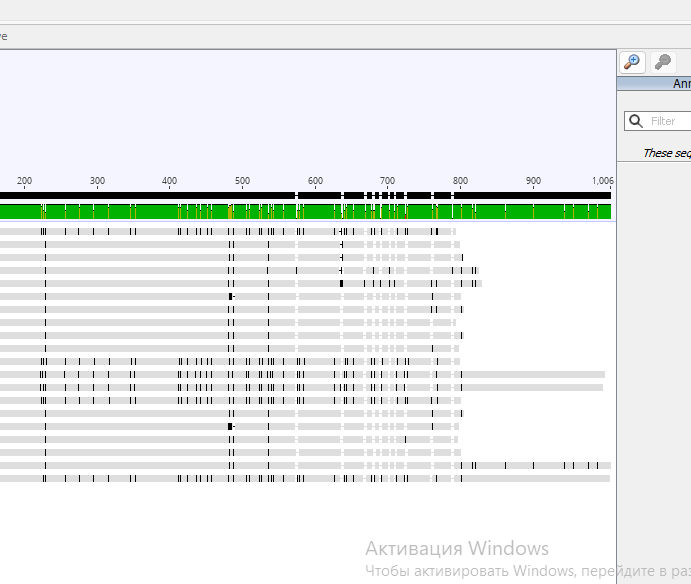Select the first sequence row in alignment
691x584 pixels.
pyautogui.click(x=228, y=231)
